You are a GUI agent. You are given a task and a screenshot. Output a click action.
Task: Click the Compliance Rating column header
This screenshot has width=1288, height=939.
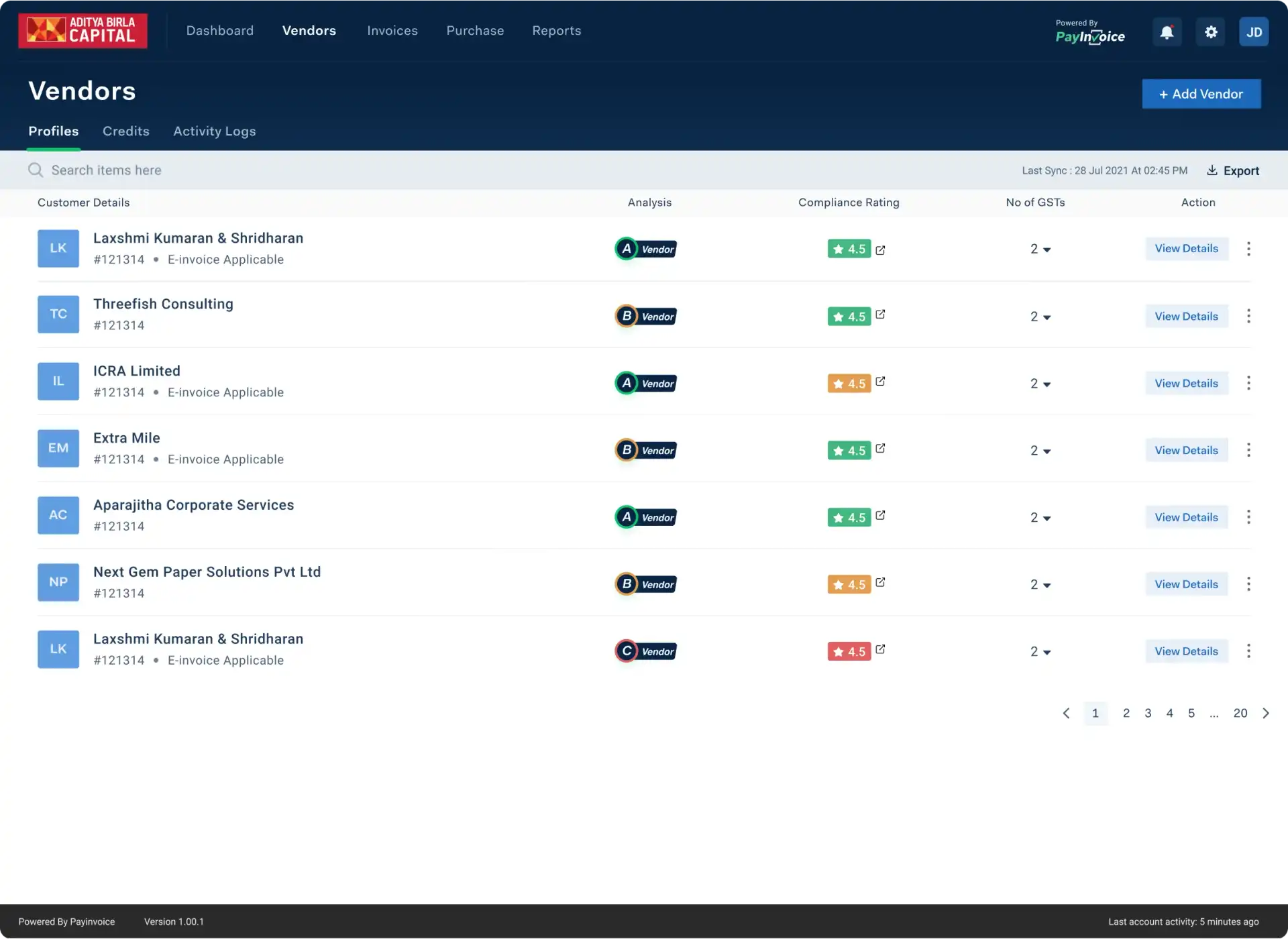[x=849, y=203]
